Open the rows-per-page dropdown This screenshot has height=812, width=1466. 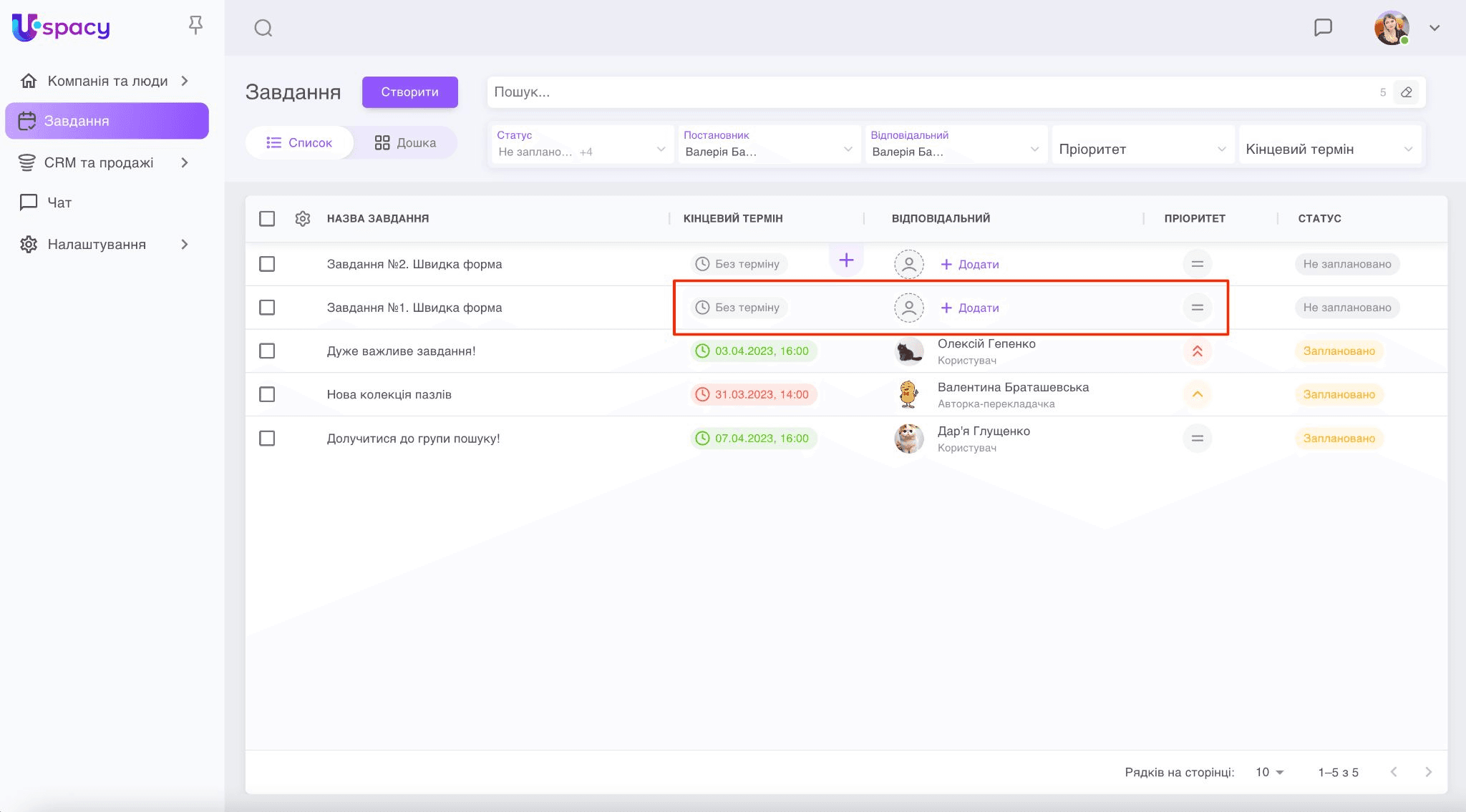coord(1270,772)
